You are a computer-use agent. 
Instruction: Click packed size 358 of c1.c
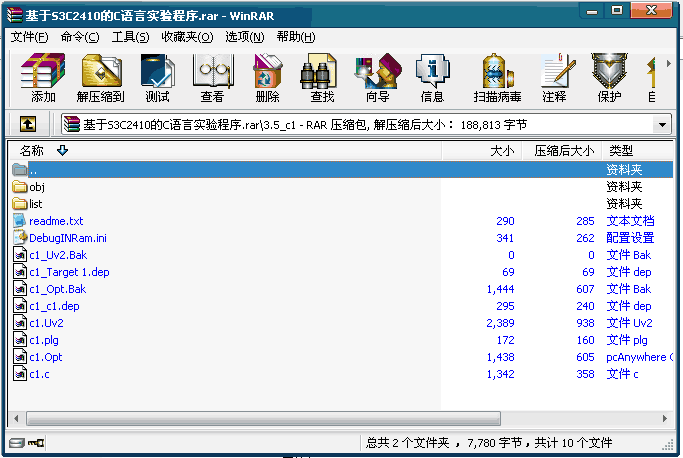tap(585, 374)
